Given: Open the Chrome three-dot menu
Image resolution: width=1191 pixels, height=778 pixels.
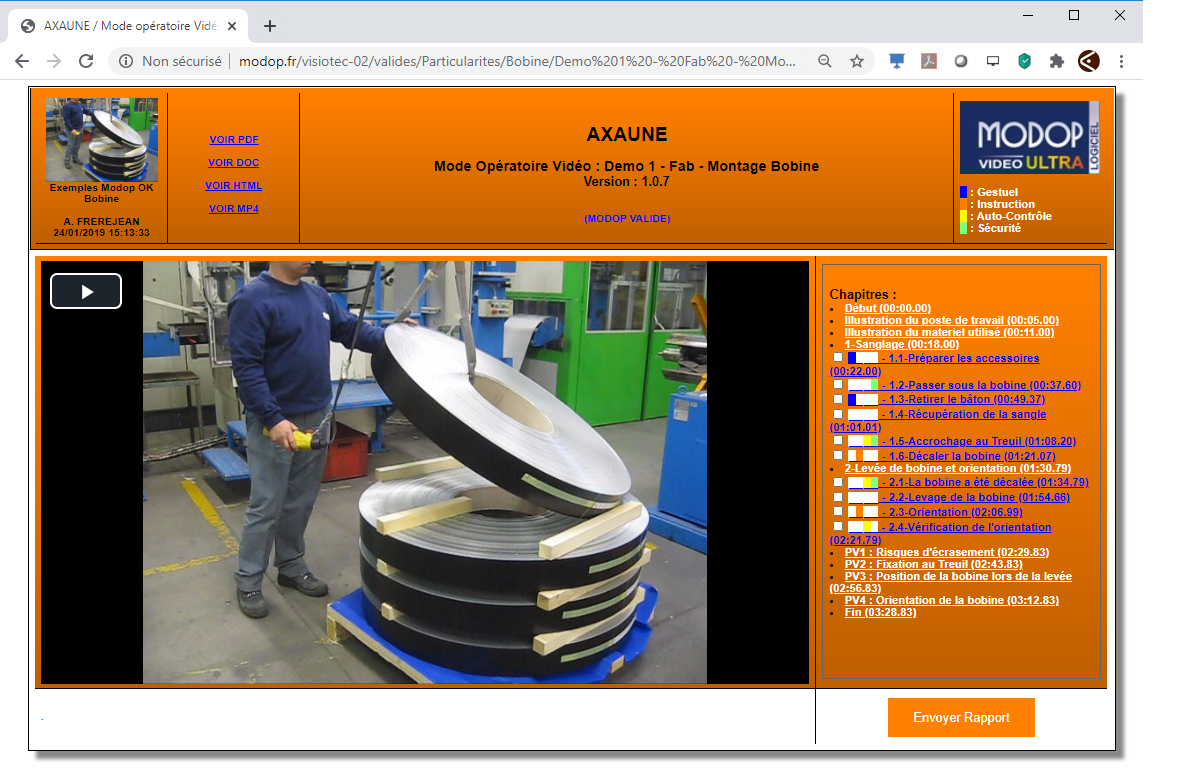Looking at the screenshot, I should pos(1121,61).
